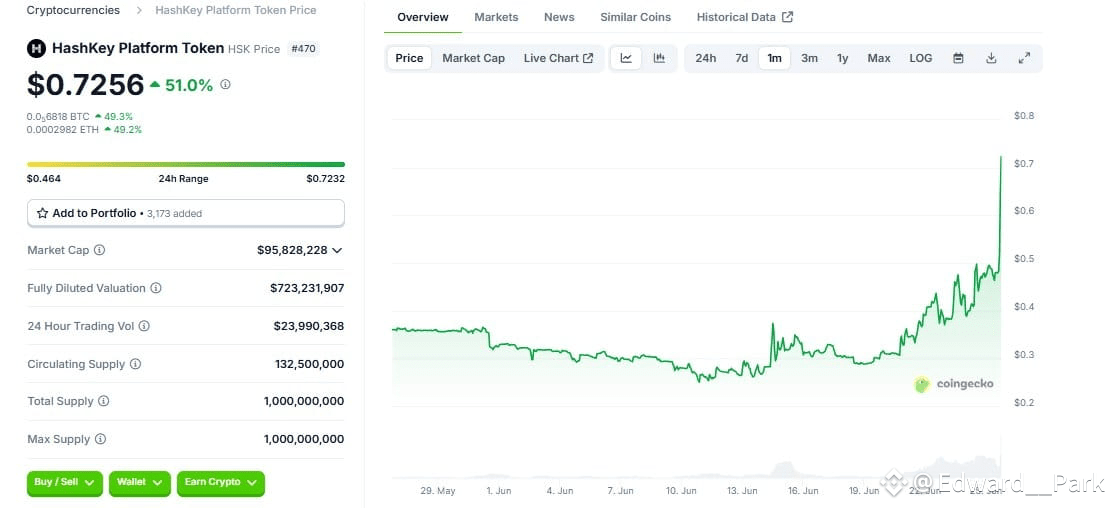1113x508 pixels.
Task: Switch to candlestick chart icon
Action: (659, 58)
